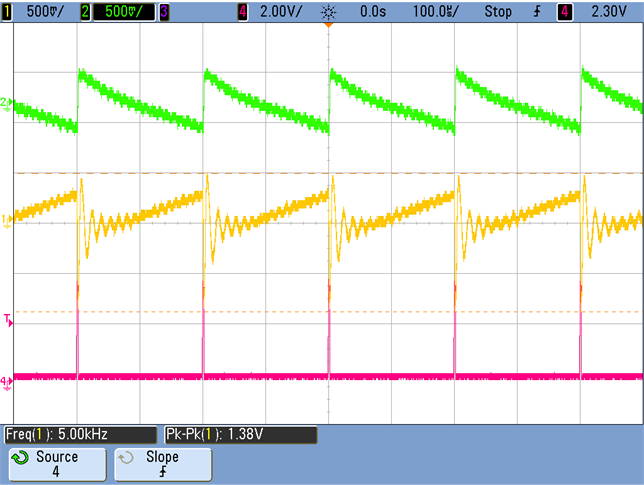Click the channel 4 indicator next to 2.00V/
The width and height of the screenshot is (644, 485).
click(x=243, y=12)
